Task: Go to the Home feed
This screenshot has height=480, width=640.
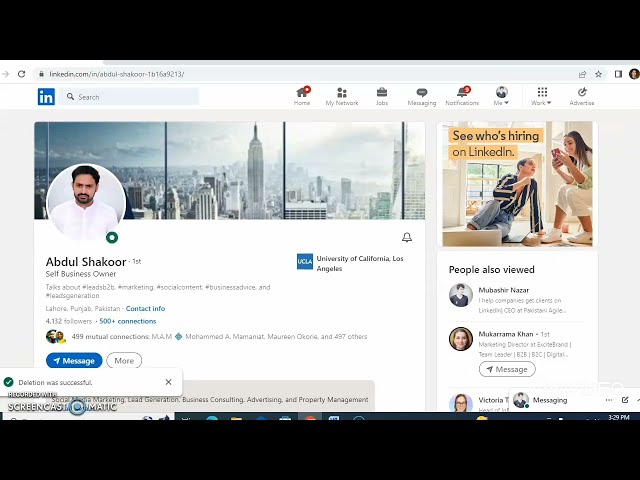Action: point(302,97)
